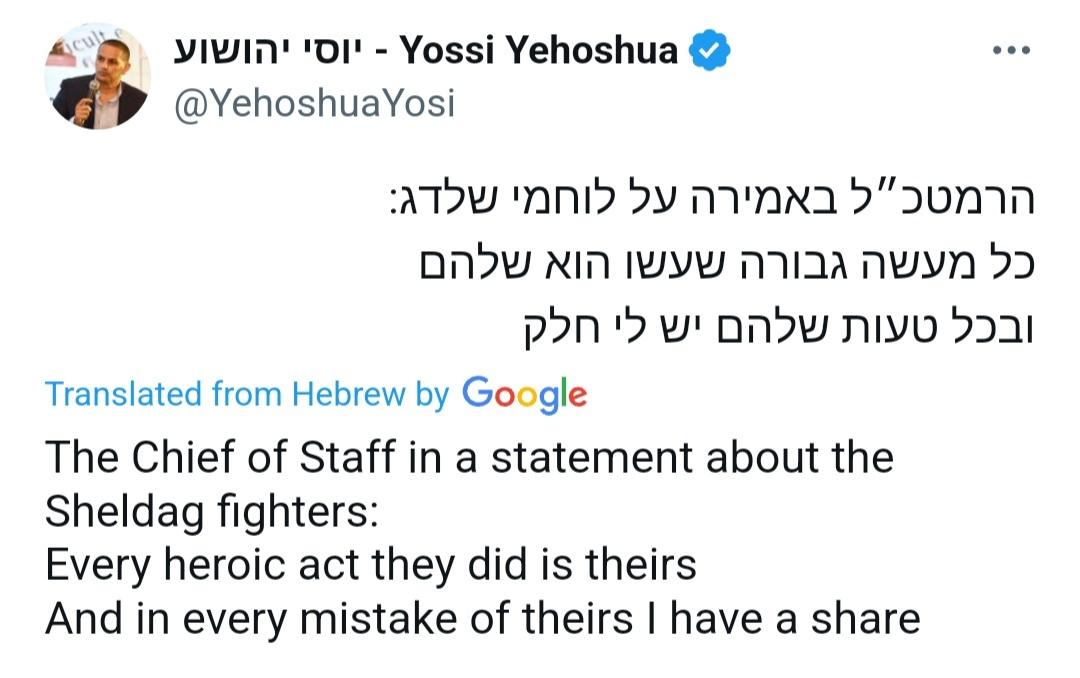Open the @YehoshuaYosi handle link

coord(314,104)
